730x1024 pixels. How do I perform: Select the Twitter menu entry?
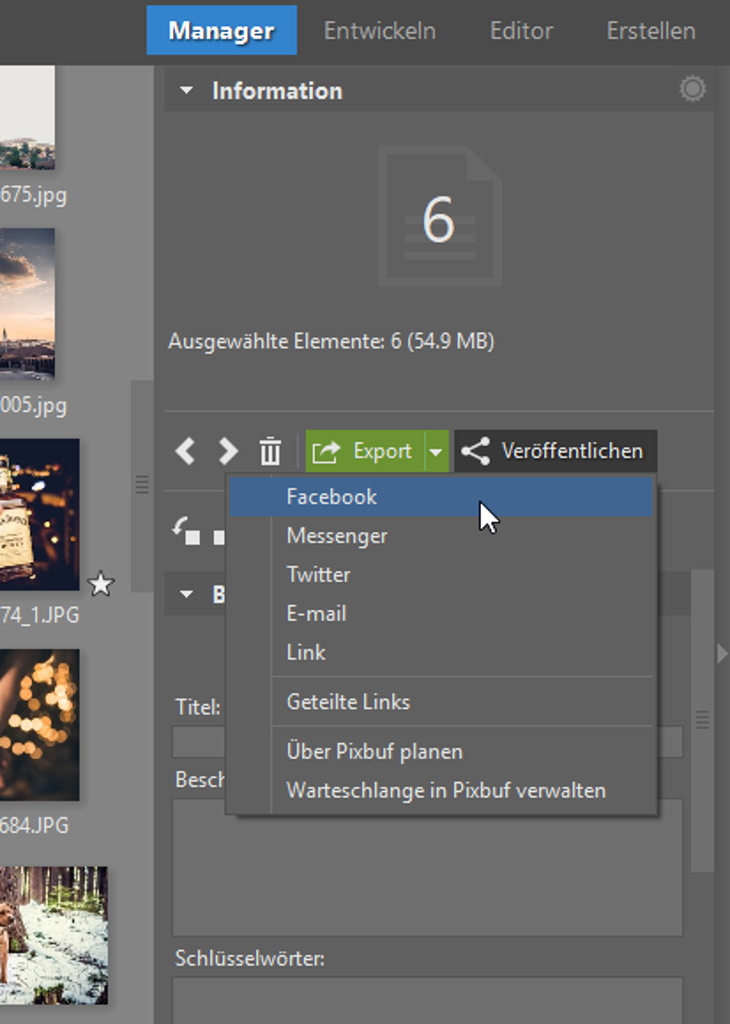pyautogui.click(x=318, y=575)
